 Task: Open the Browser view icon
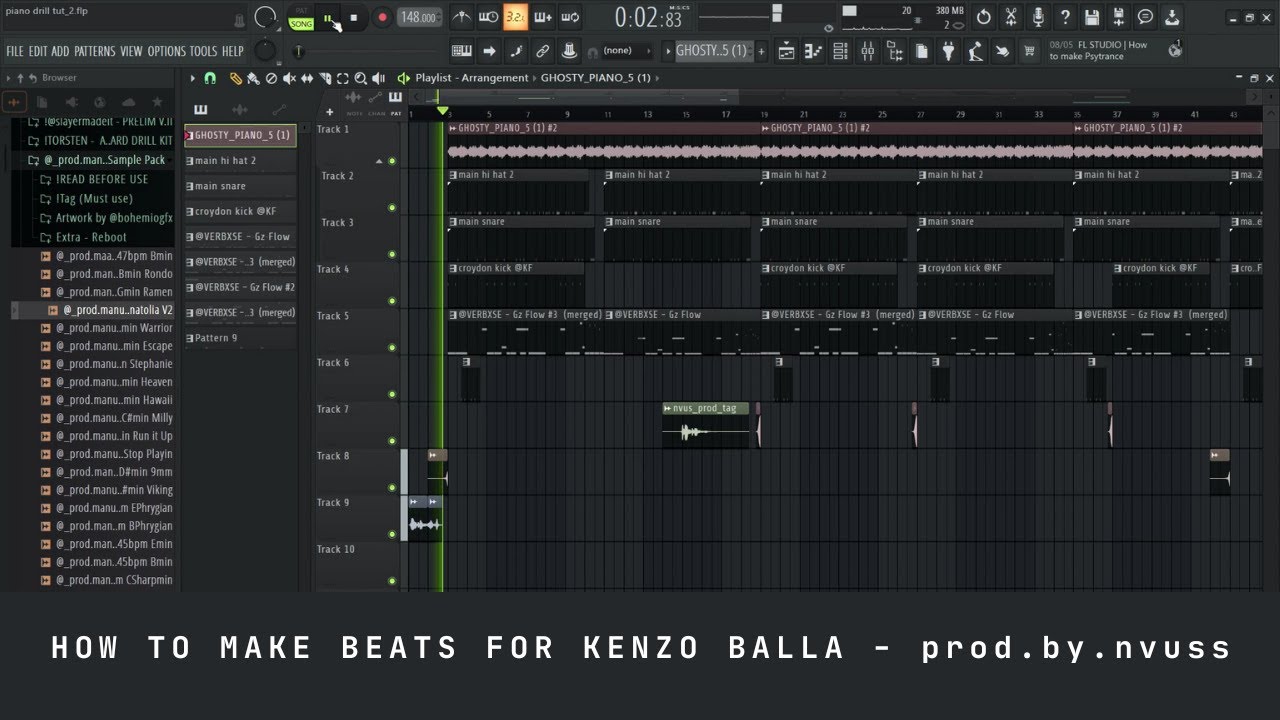tap(895, 51)
